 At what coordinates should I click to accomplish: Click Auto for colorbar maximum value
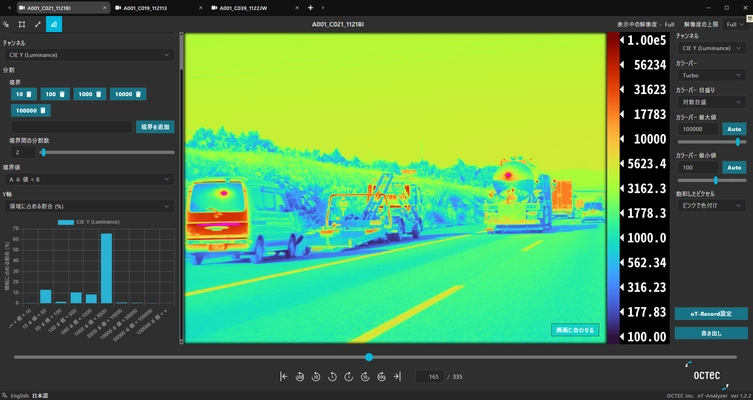pyautogui.click(x=734, y=128)
